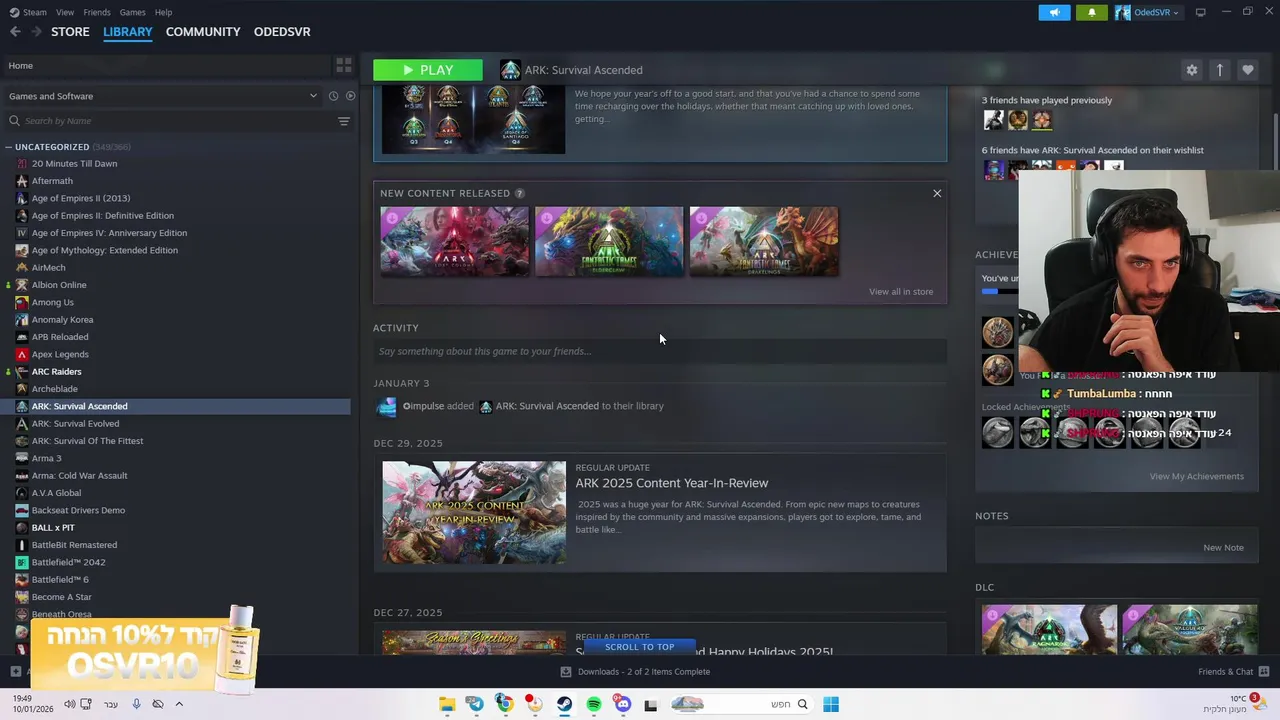Open notifications bell button
The image size is (1280, 720).
coord(1091,12)
